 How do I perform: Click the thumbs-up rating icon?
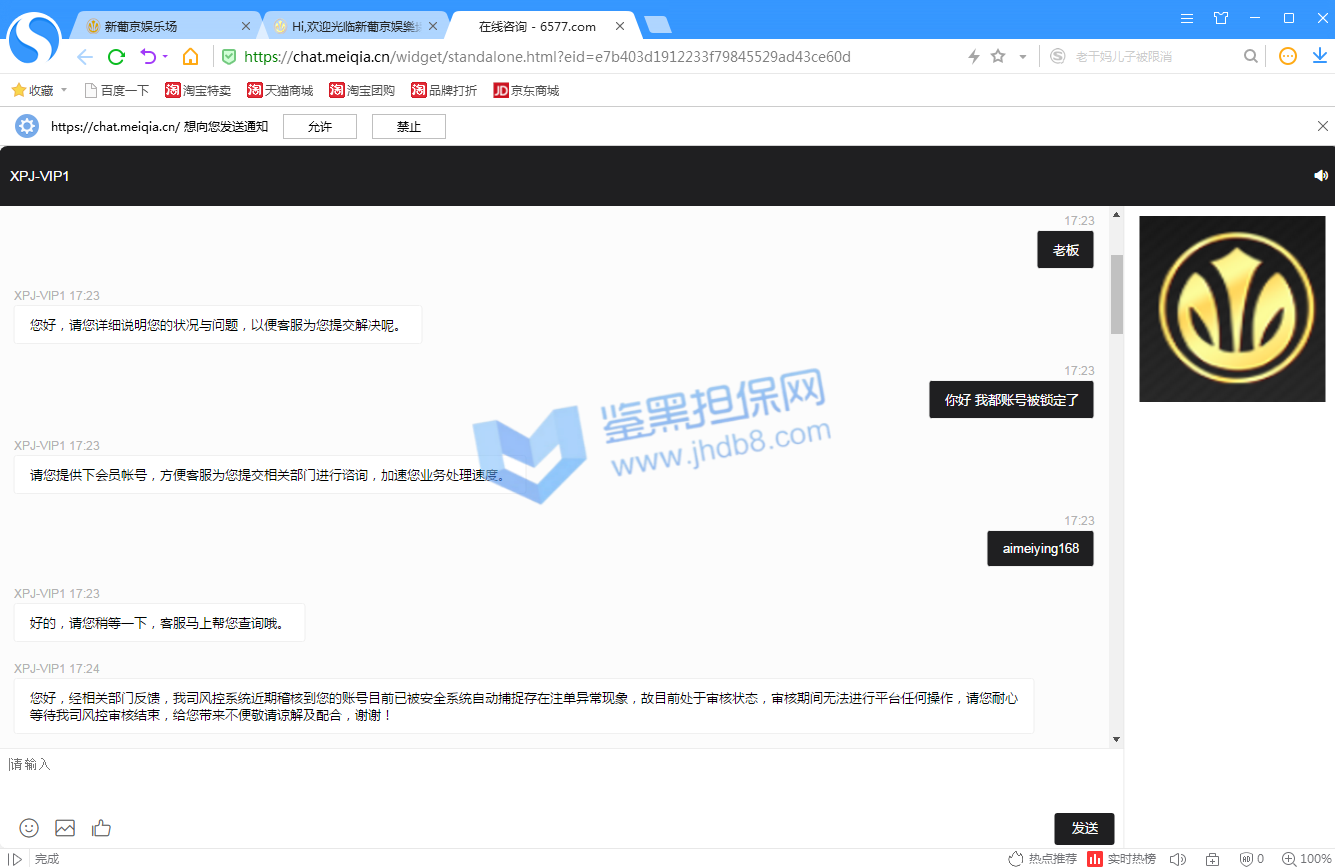click(101, 828)
